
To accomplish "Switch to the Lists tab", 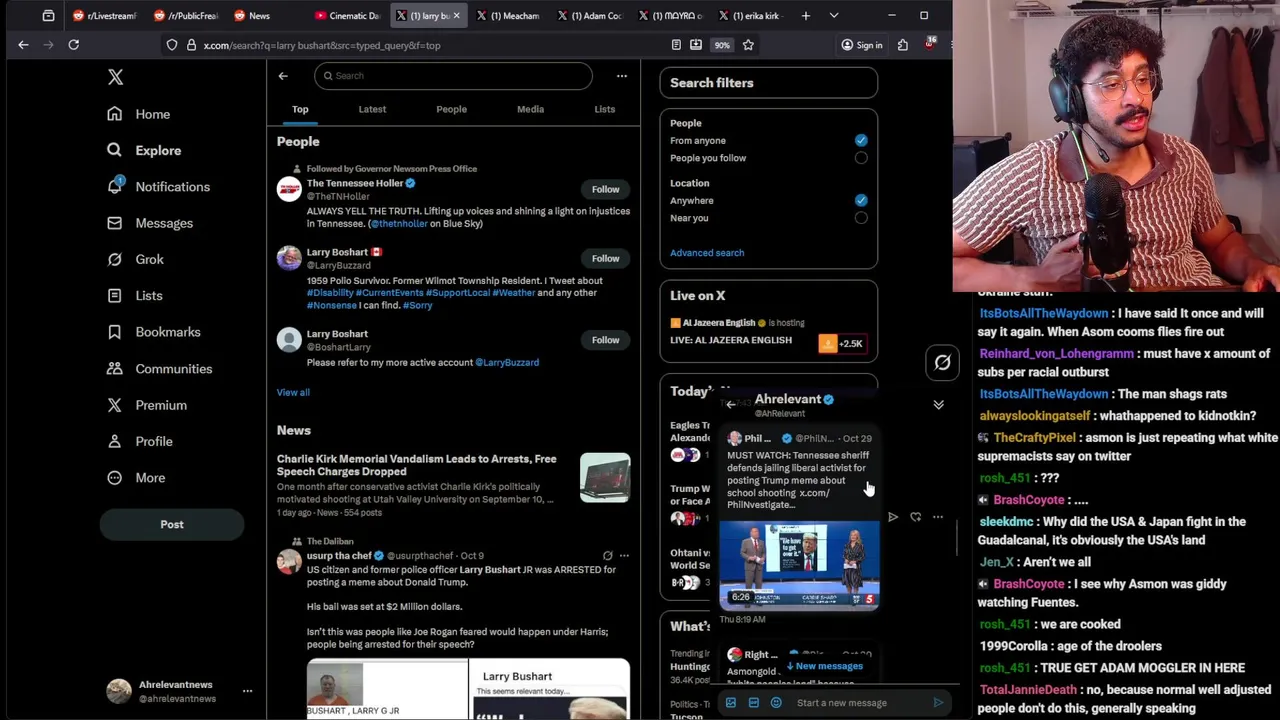I will pyautogui.click(x=604, y=109).
